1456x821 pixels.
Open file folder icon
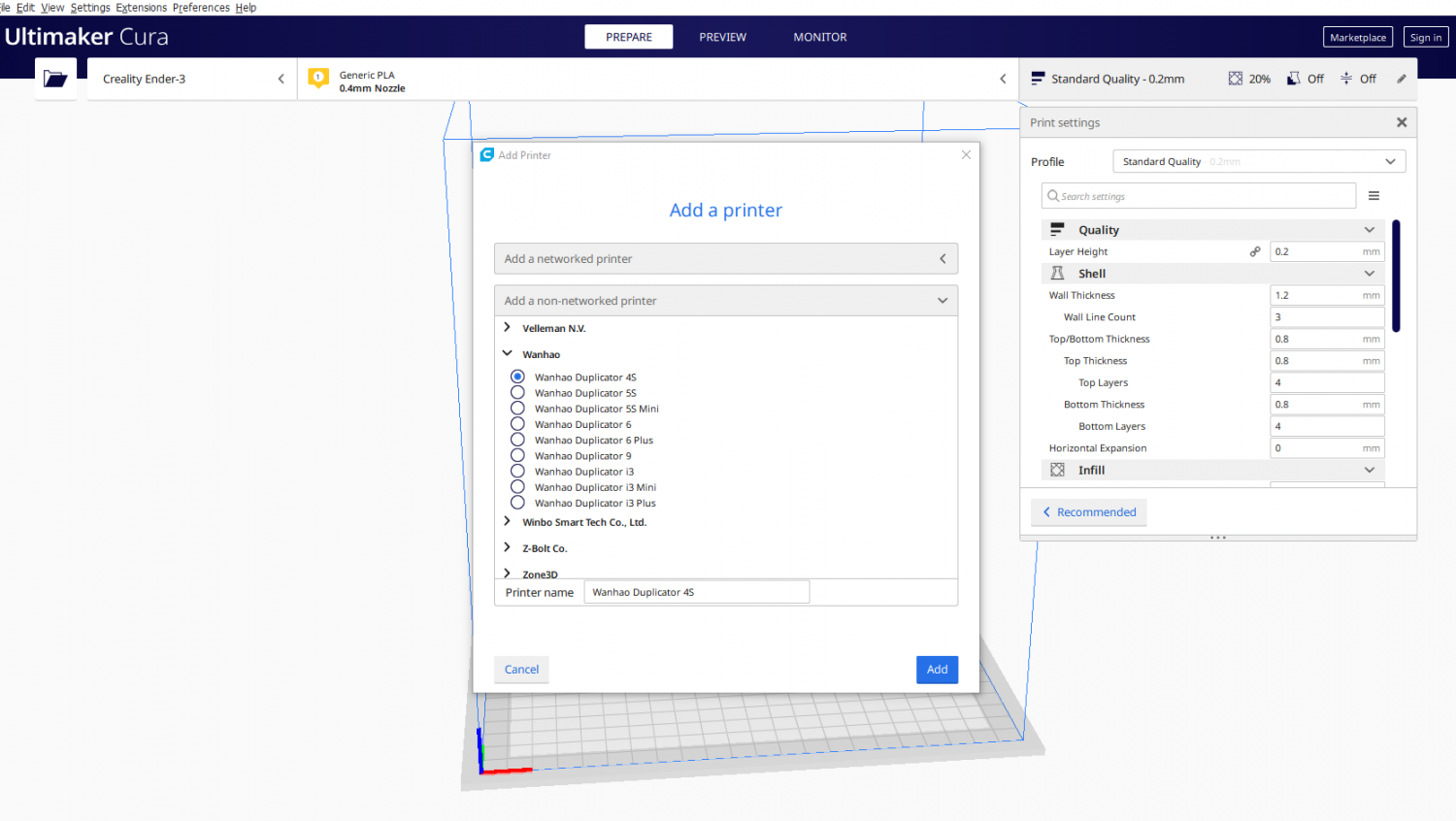click(x=55, y=79)
